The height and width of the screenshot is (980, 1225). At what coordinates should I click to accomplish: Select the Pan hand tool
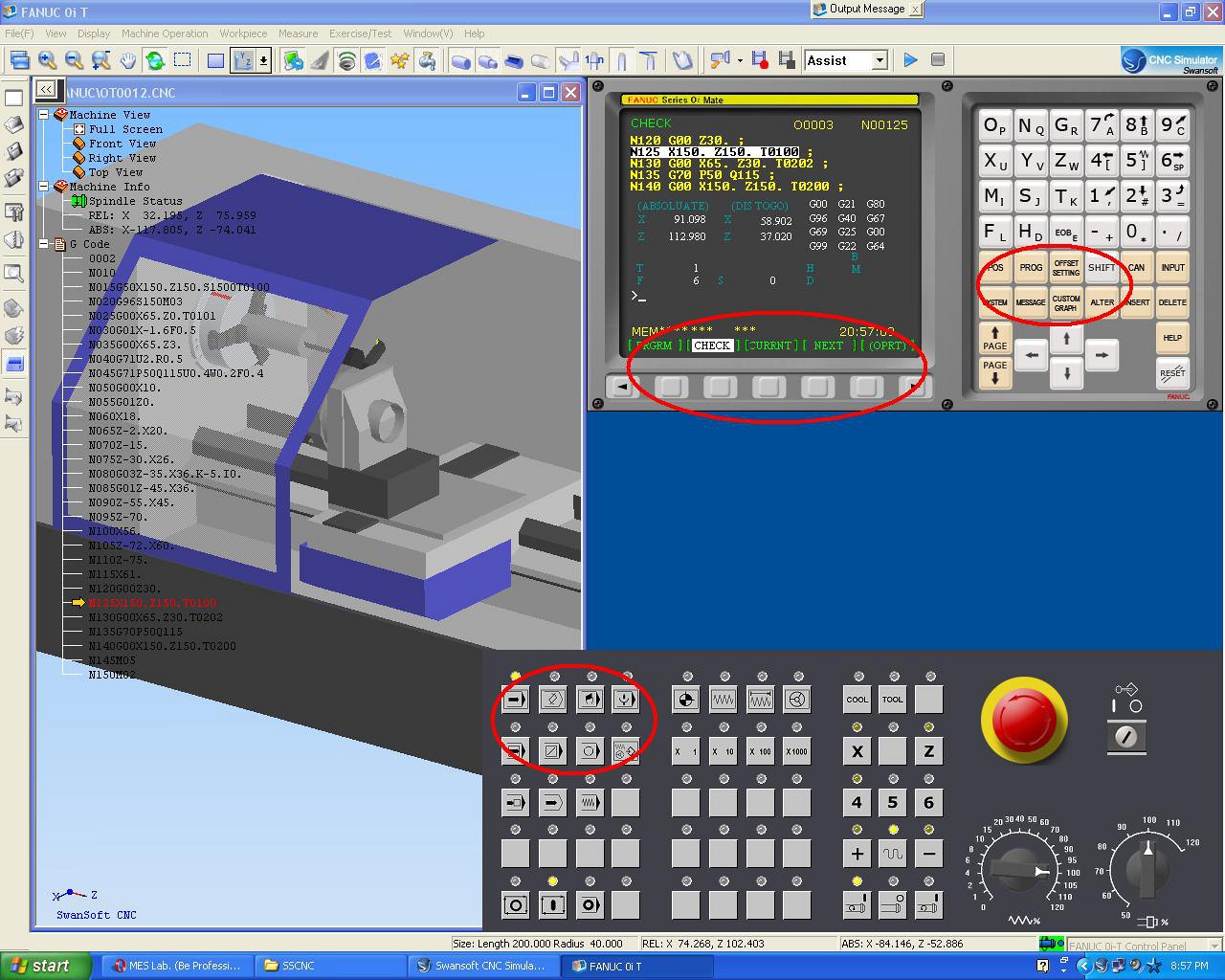click(x=125, y=59)
